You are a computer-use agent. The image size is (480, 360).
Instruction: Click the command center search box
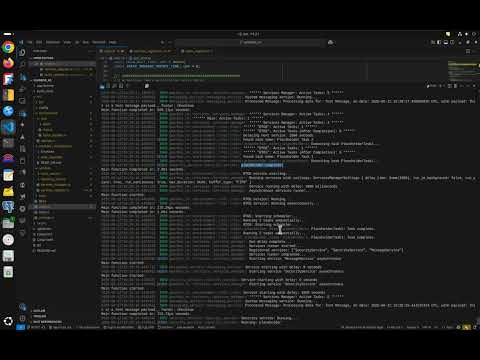pyautogui.click(x=250, y=42)
